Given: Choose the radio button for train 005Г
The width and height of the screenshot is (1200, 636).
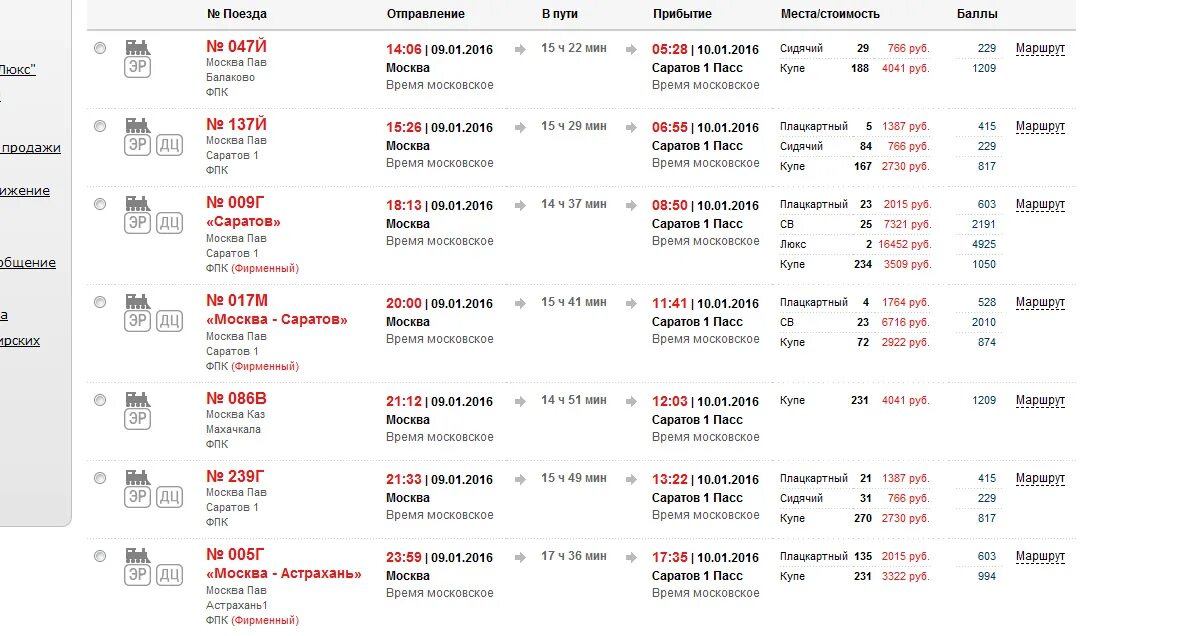Looking at the screenshot, I should pos(99,556).
